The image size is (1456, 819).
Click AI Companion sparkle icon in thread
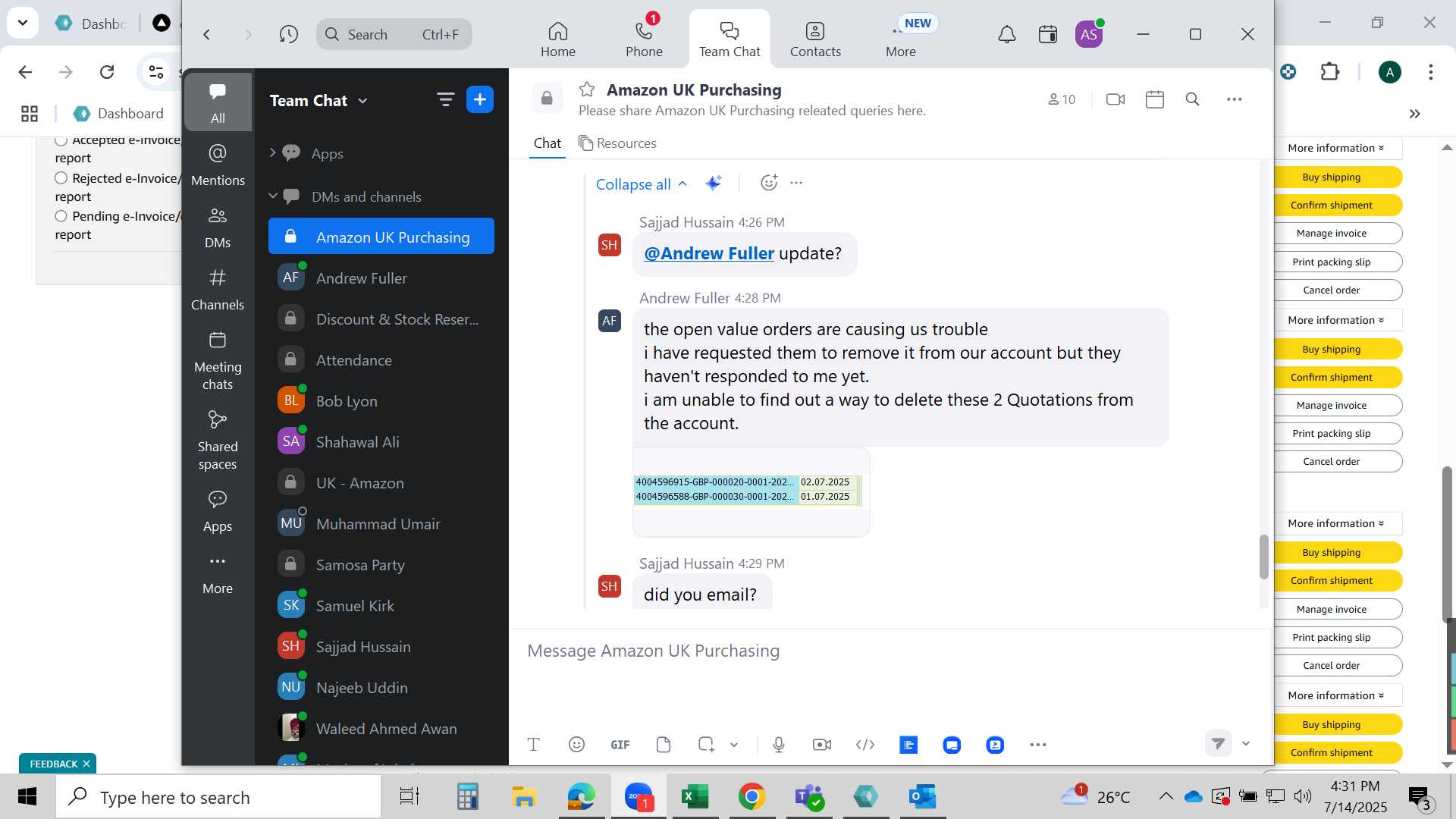point(713,183)
